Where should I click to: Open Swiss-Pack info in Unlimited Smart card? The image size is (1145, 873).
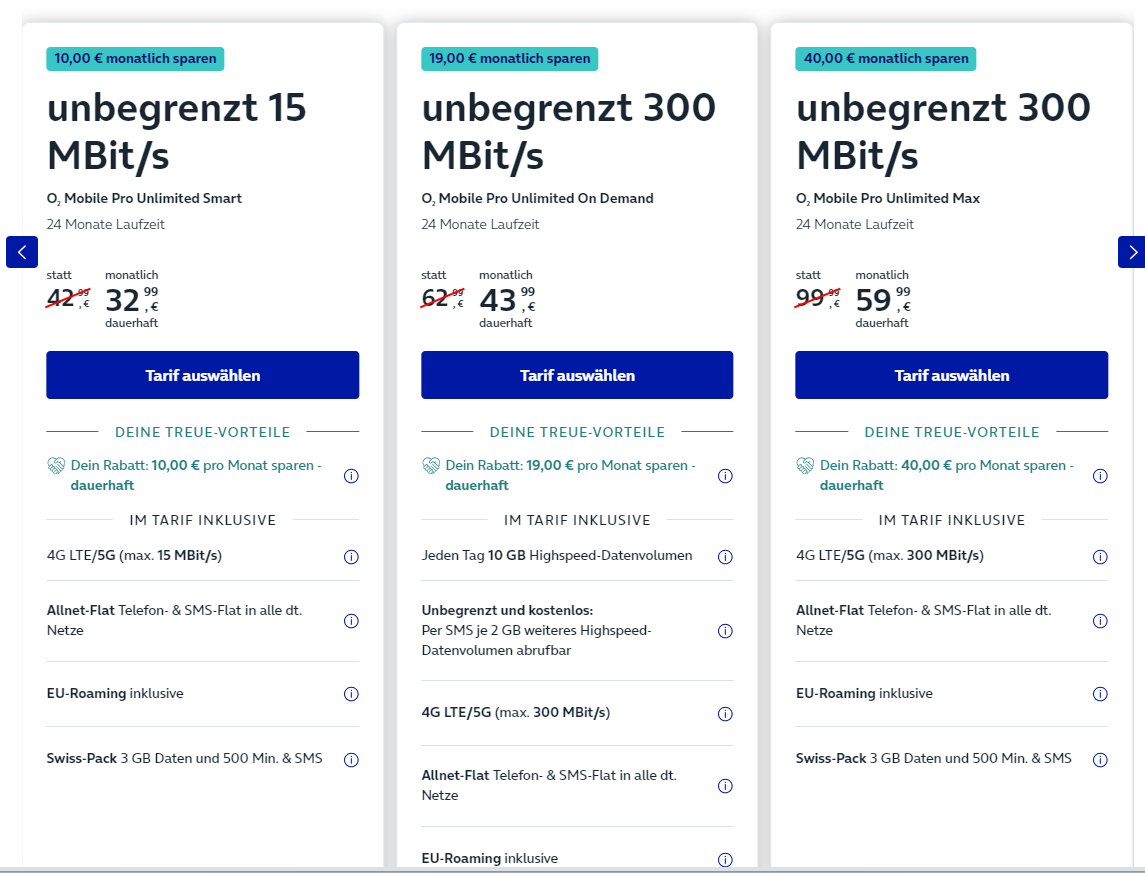351,760
